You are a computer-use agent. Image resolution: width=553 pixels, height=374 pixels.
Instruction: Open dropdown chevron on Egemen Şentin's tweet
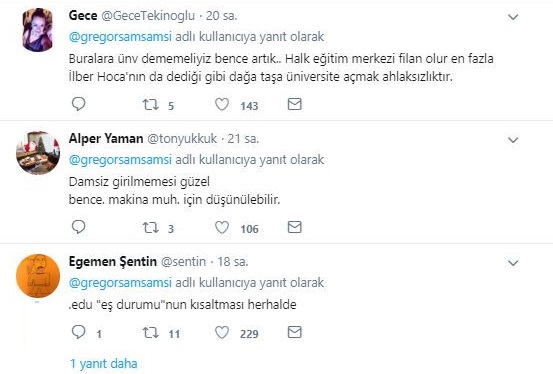(x=513, y=263)
